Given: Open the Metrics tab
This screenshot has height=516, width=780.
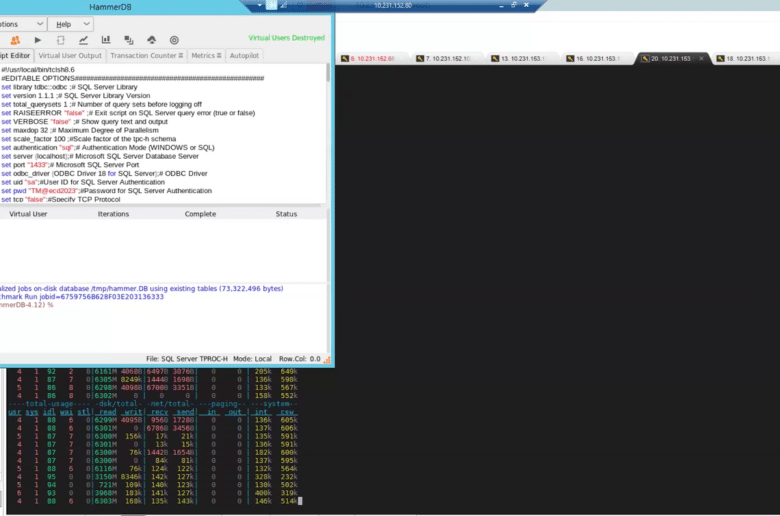Looking at the screenshot, I should [x=206, y=55].
